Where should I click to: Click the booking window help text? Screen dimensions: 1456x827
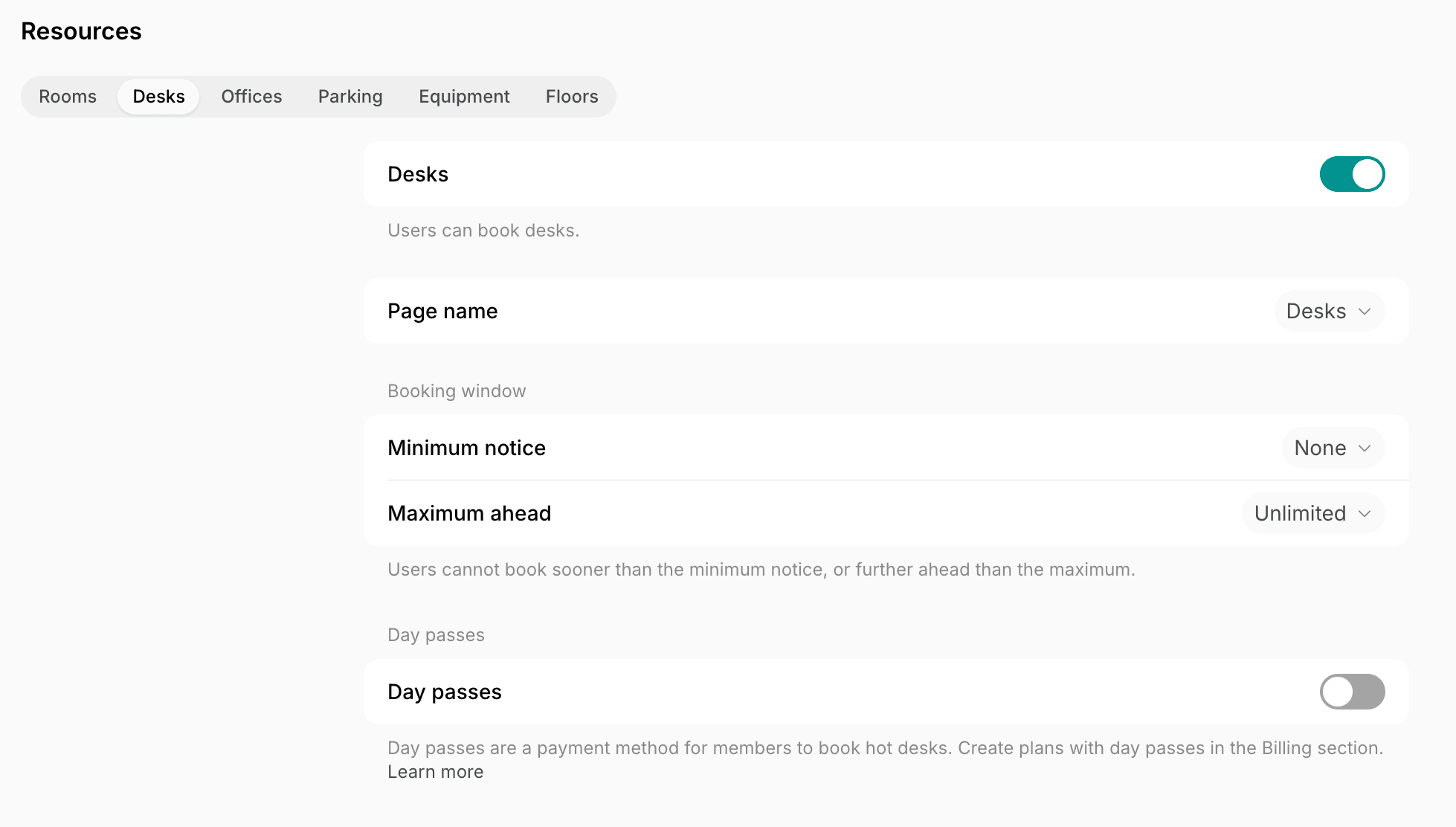pos(761,570)
